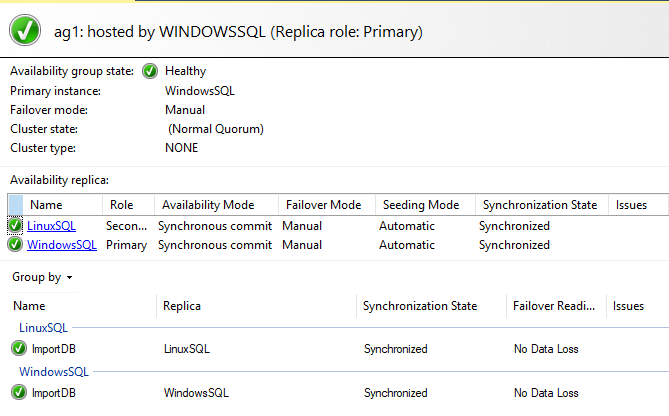The width and height of the screenshot is (669, 416).
Task: Open the Group by dropdown
Action: pos(42,277)
